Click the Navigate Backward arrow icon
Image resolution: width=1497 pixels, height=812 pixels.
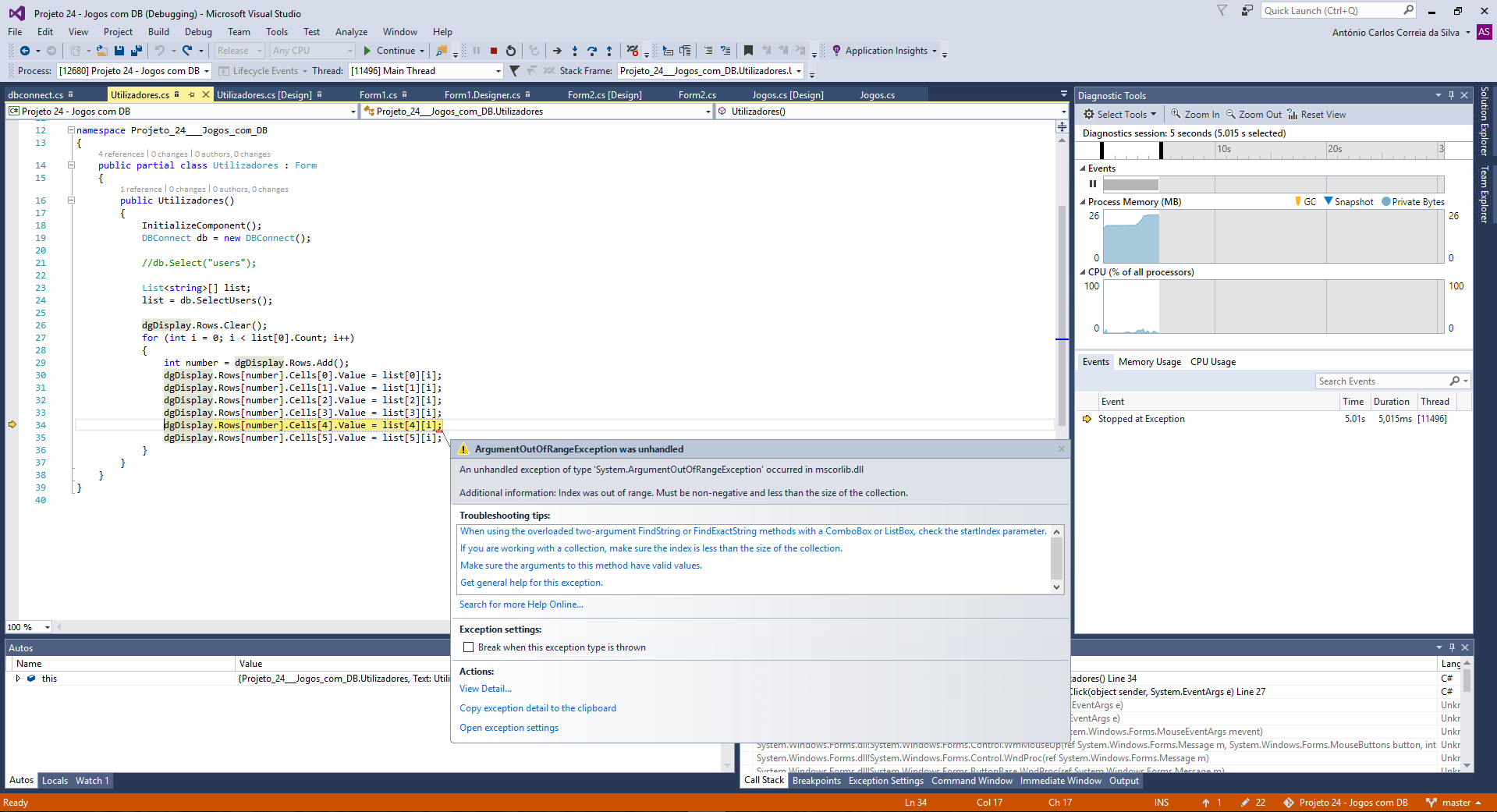point(25,51)
